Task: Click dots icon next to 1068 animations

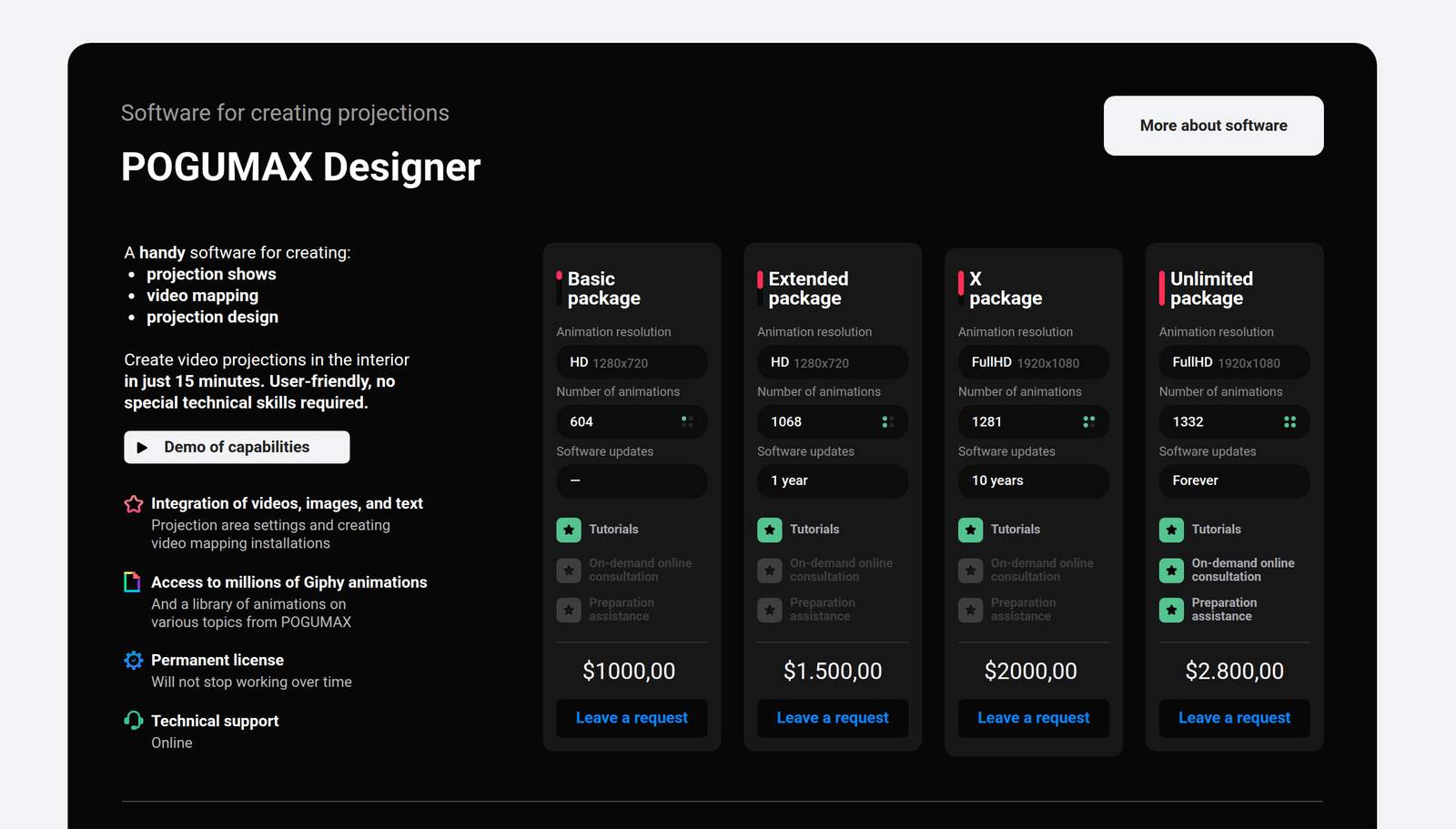Action: click(x=888, y=421)
